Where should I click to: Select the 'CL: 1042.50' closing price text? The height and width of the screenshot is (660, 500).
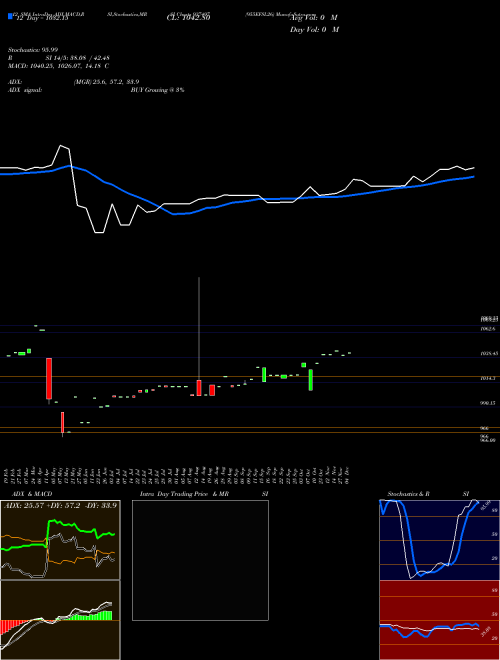[188, 18]
